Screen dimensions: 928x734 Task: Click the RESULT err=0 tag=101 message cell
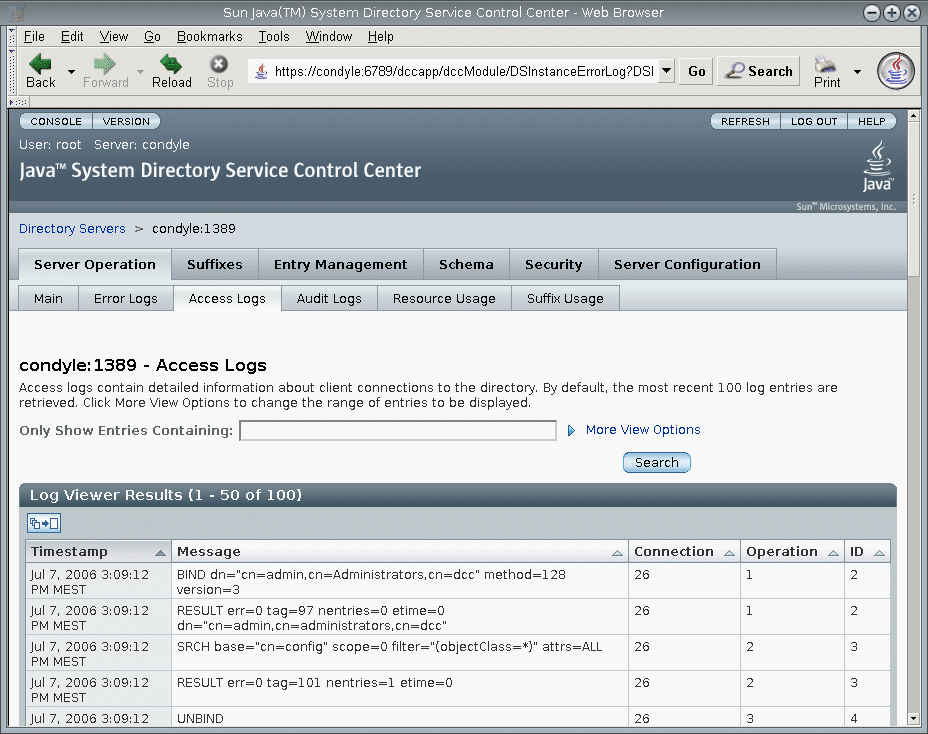click(x=399, y=690)
